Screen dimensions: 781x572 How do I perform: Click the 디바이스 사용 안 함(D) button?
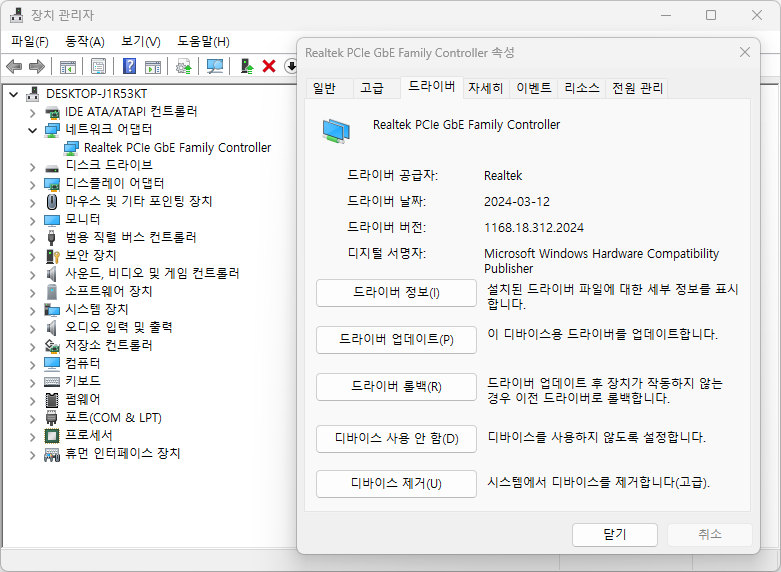(396, 438)
